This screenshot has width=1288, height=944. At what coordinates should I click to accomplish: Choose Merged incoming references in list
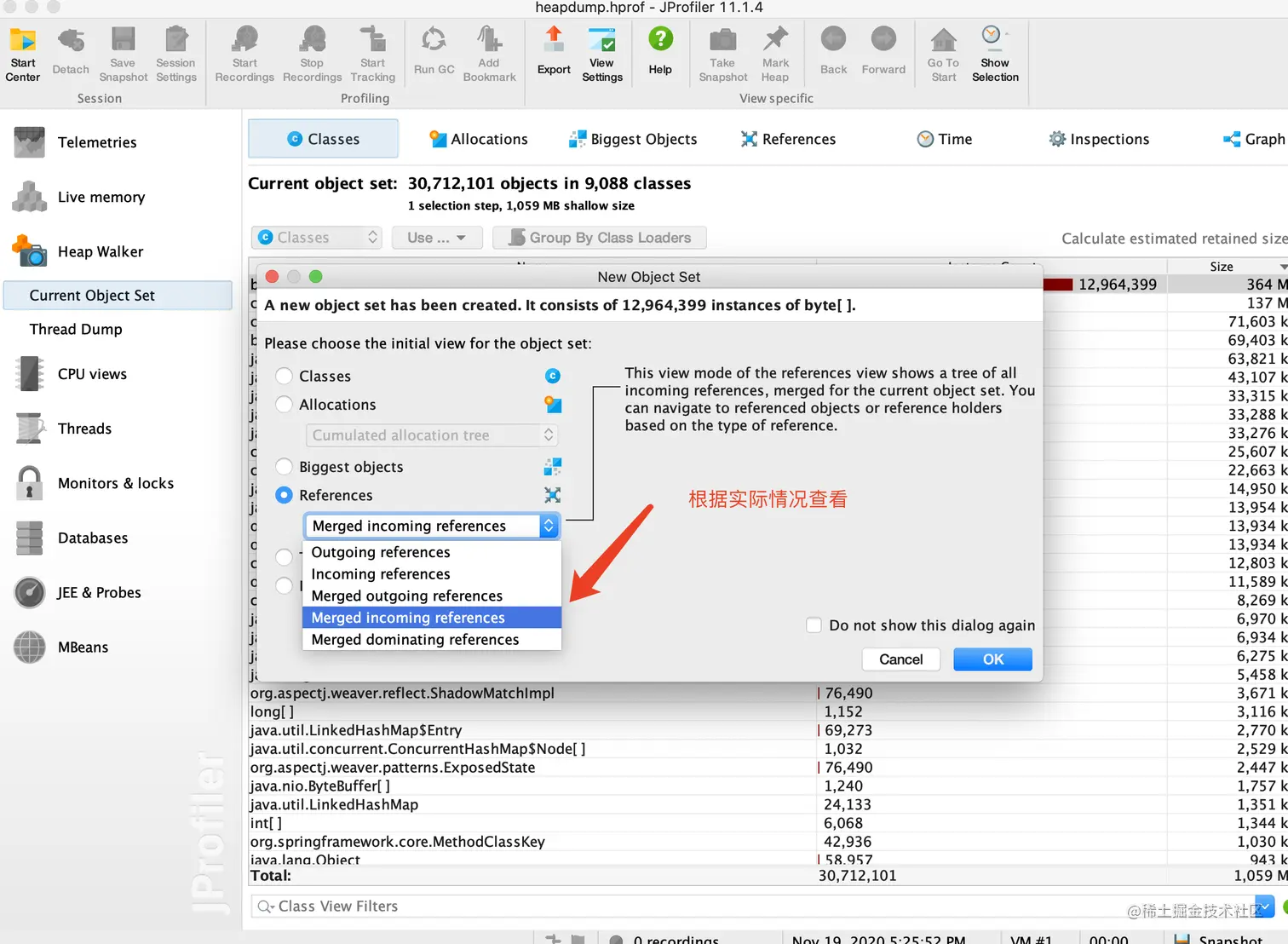[432, 618]
